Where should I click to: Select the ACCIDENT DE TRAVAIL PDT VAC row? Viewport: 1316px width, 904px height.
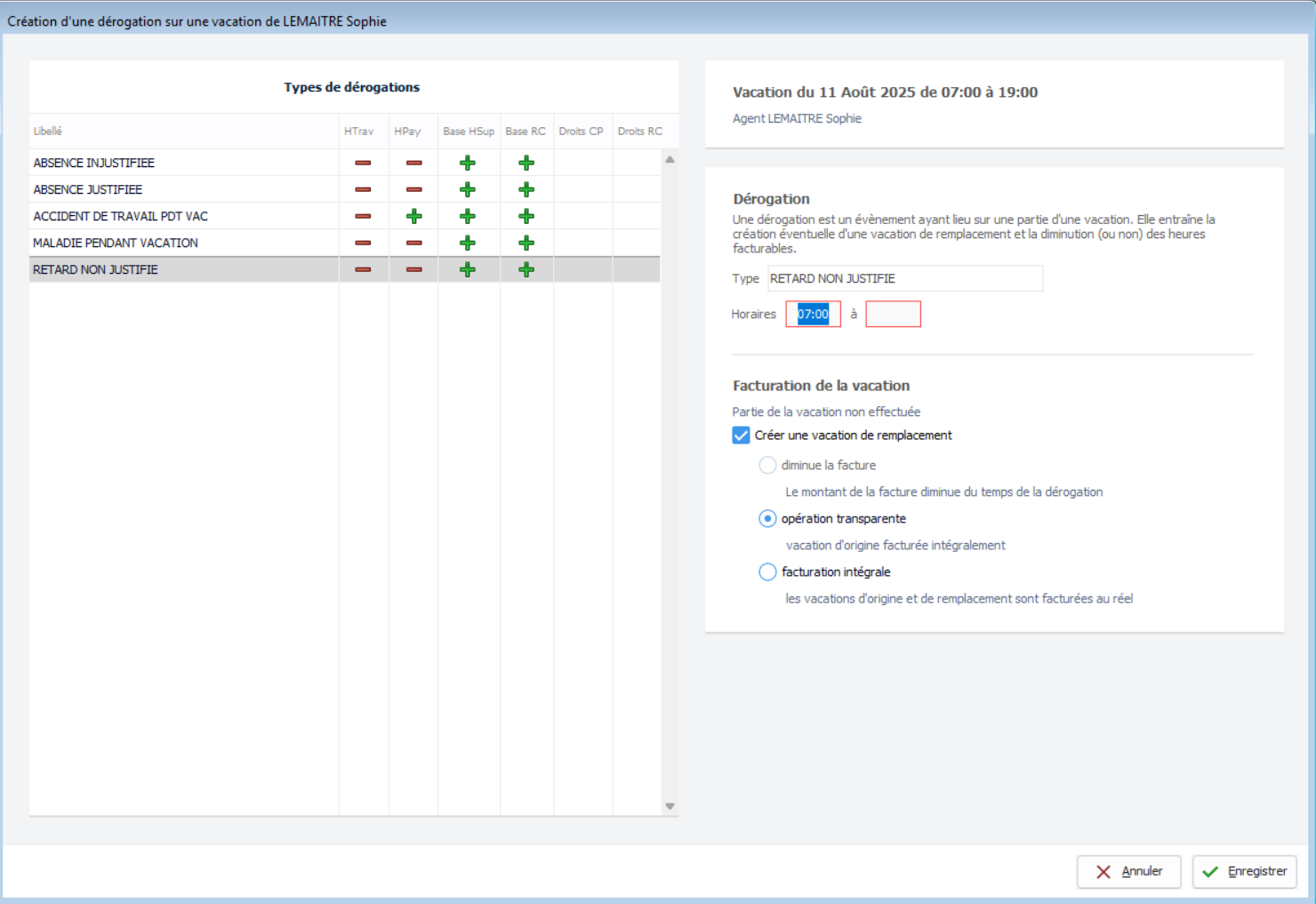121,216
